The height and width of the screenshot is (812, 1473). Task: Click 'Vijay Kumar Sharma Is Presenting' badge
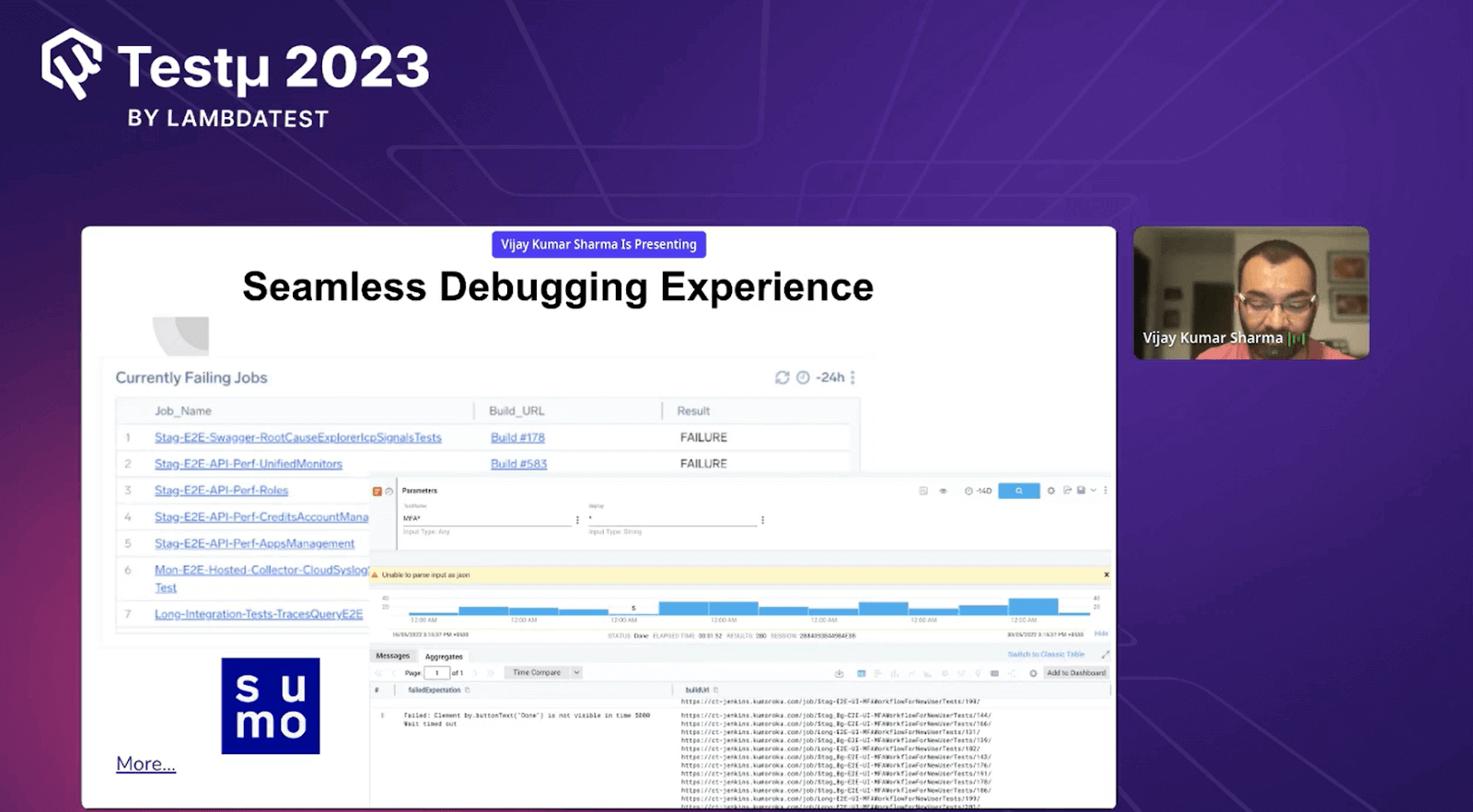pyautogui.click(x=598, y=244)
